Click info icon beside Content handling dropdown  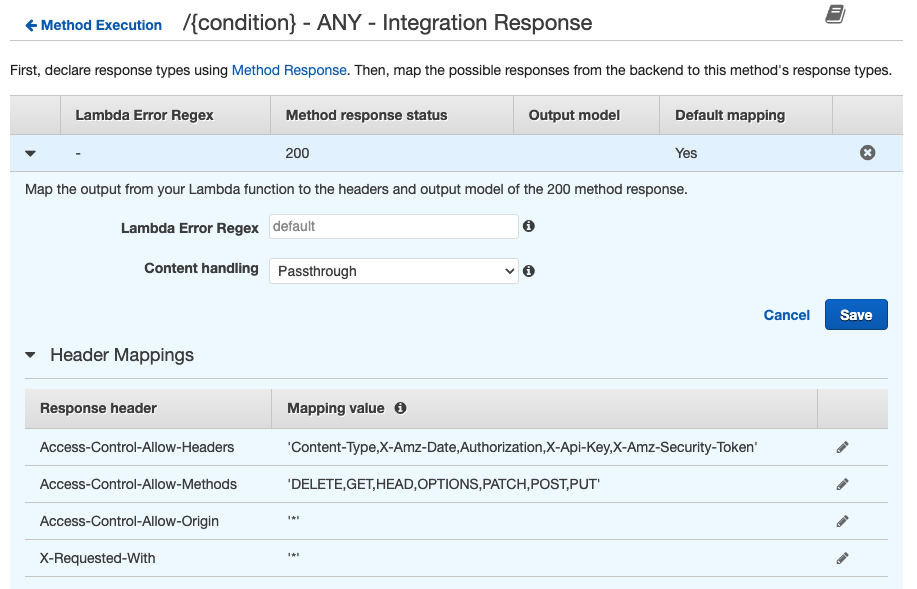pyautogui.click(x=529, y=271)
